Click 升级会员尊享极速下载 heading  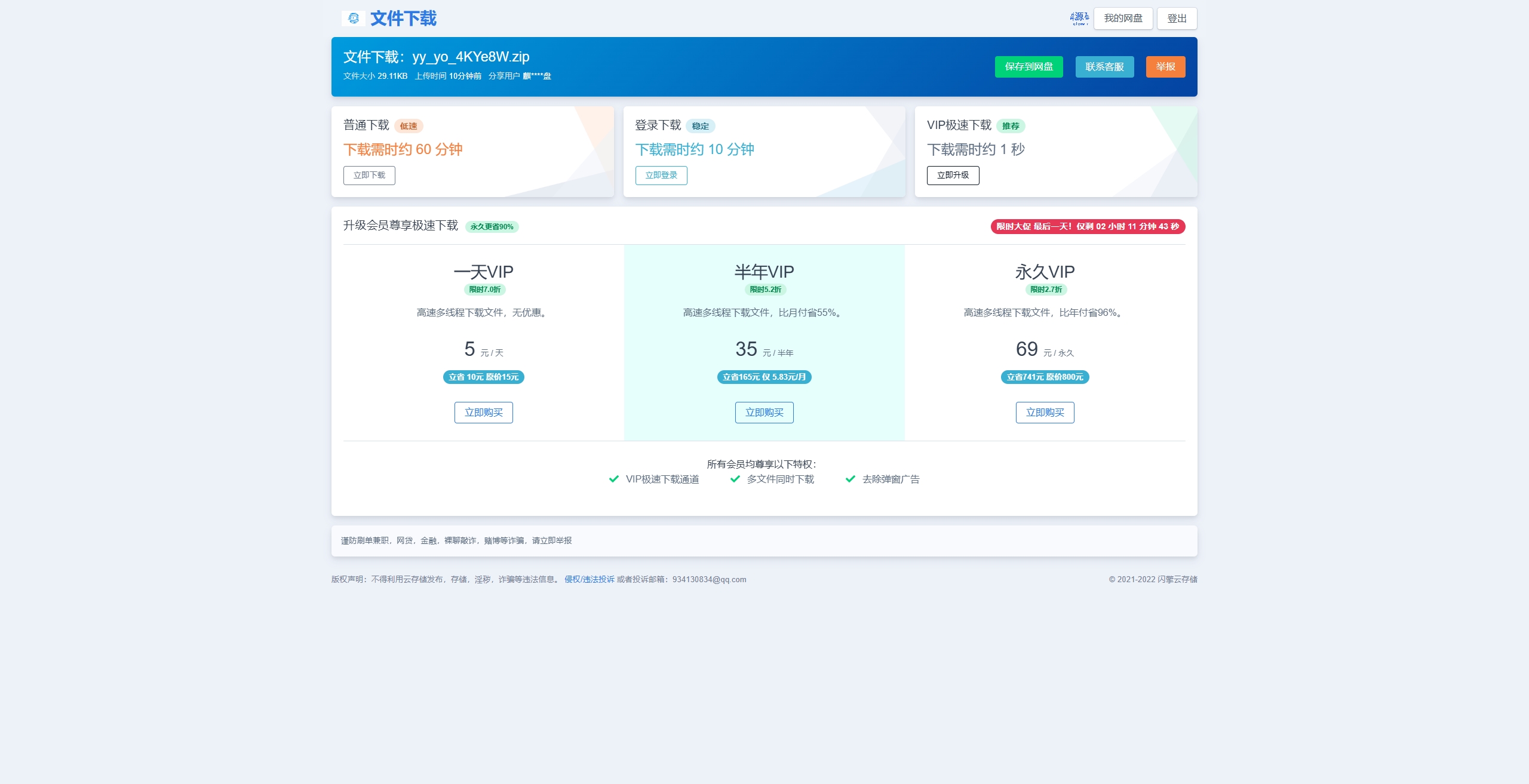pyautogui.click(x=400, y=226)
